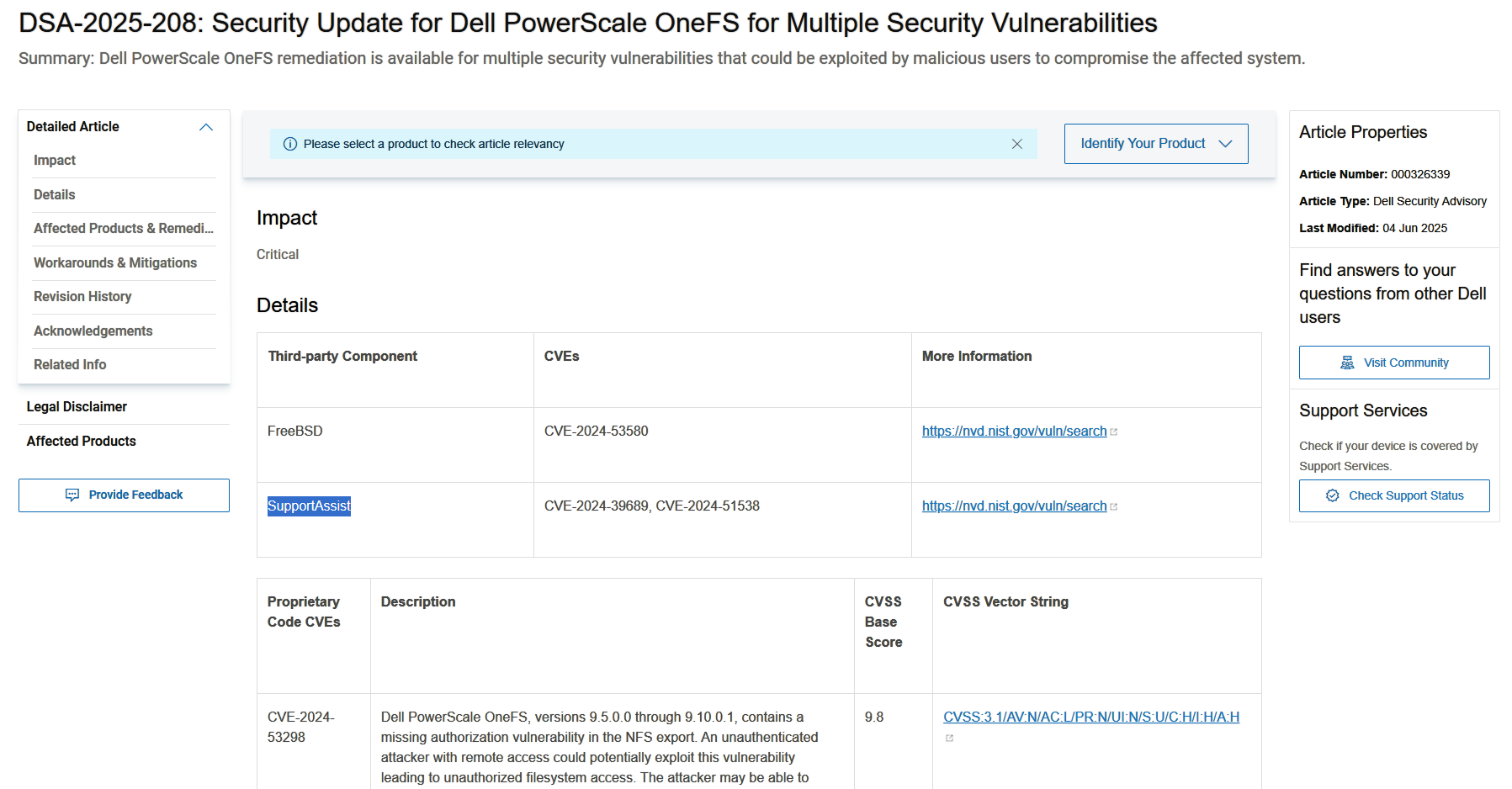
Task: Click the badge icon in Check Support Status
Action: pyautogui.click(x=1333, y=495)
